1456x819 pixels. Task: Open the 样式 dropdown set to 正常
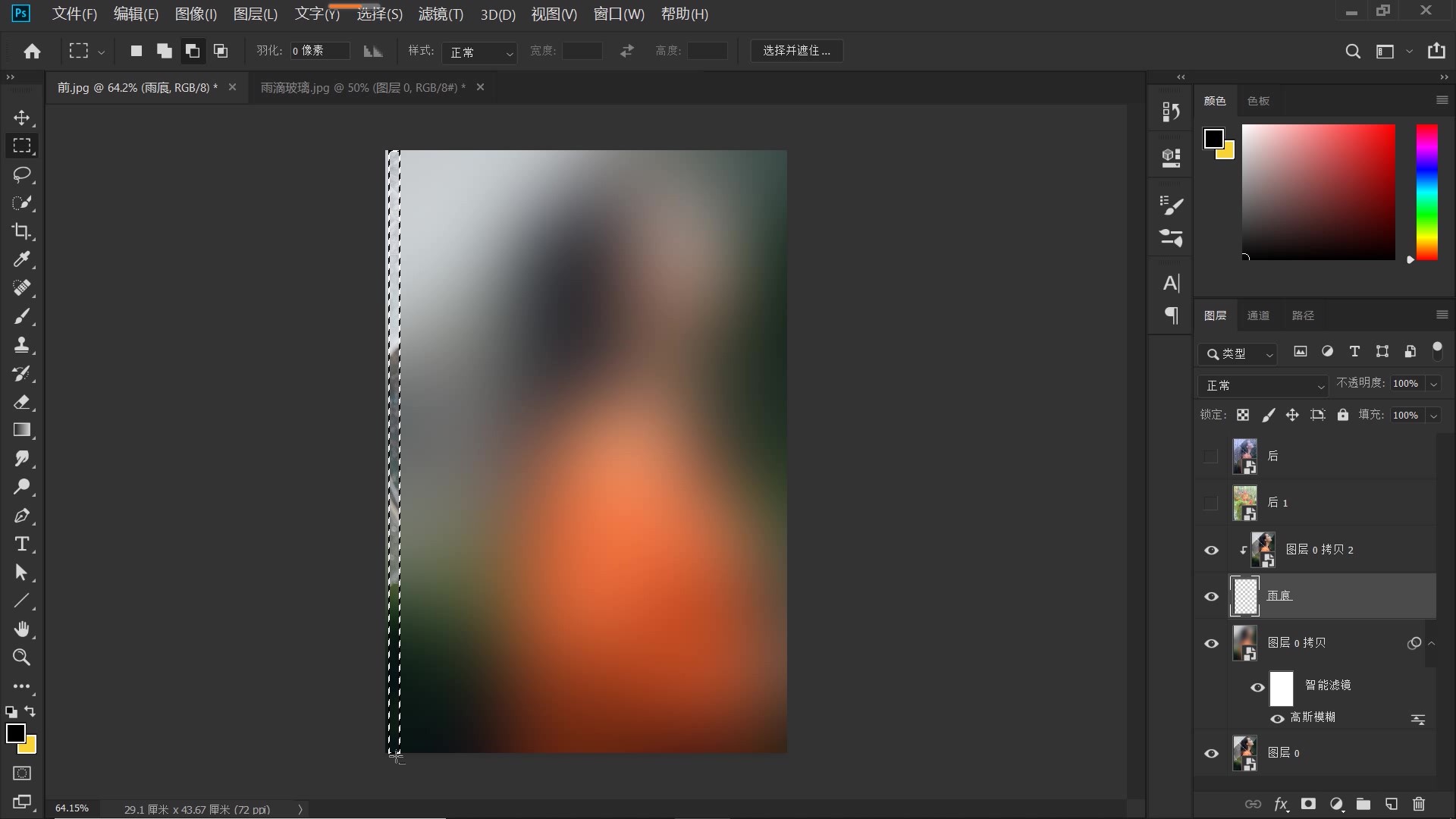479,52
